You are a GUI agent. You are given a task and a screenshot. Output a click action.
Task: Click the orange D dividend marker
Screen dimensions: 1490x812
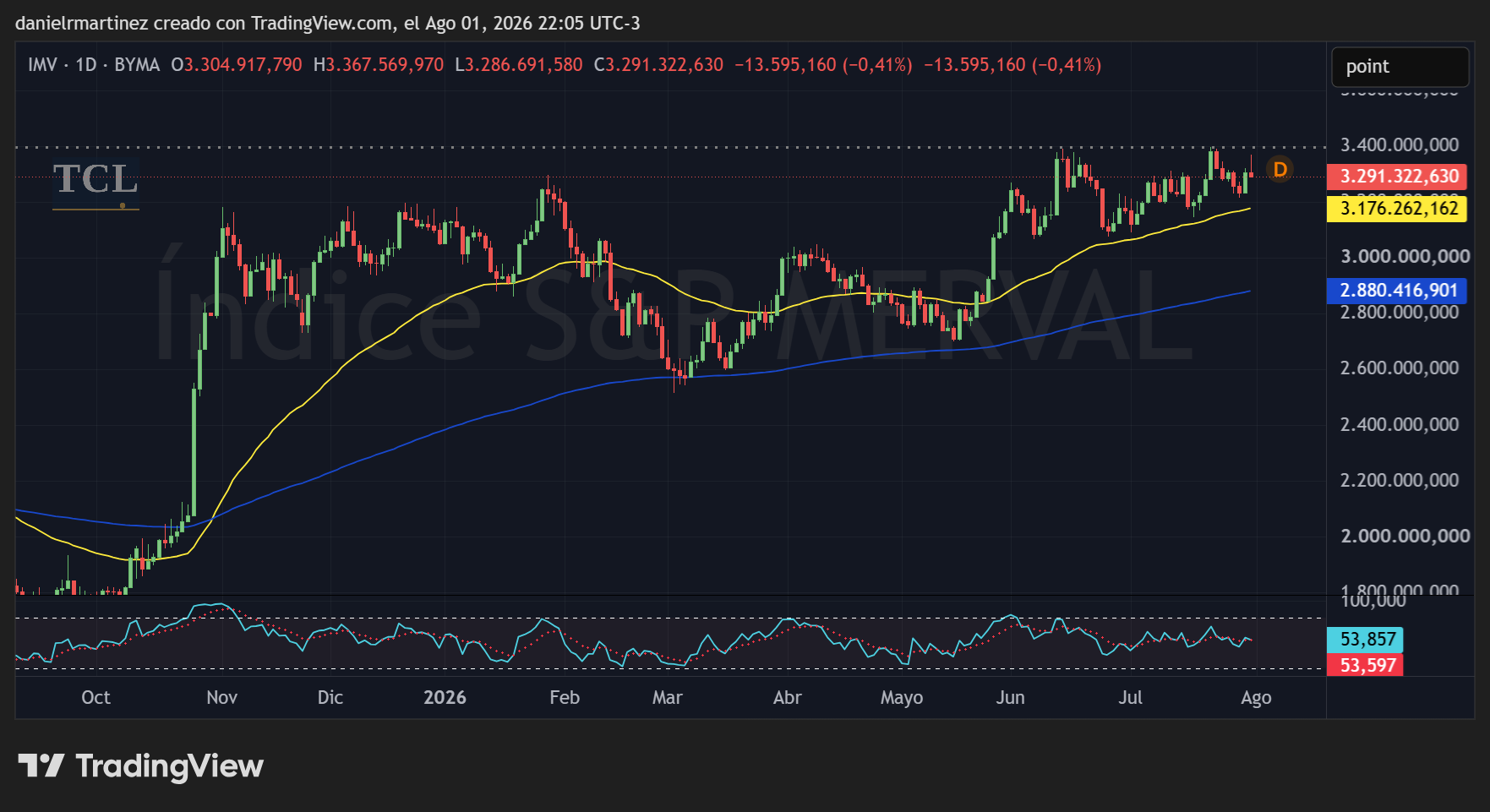pos(1280,170)
